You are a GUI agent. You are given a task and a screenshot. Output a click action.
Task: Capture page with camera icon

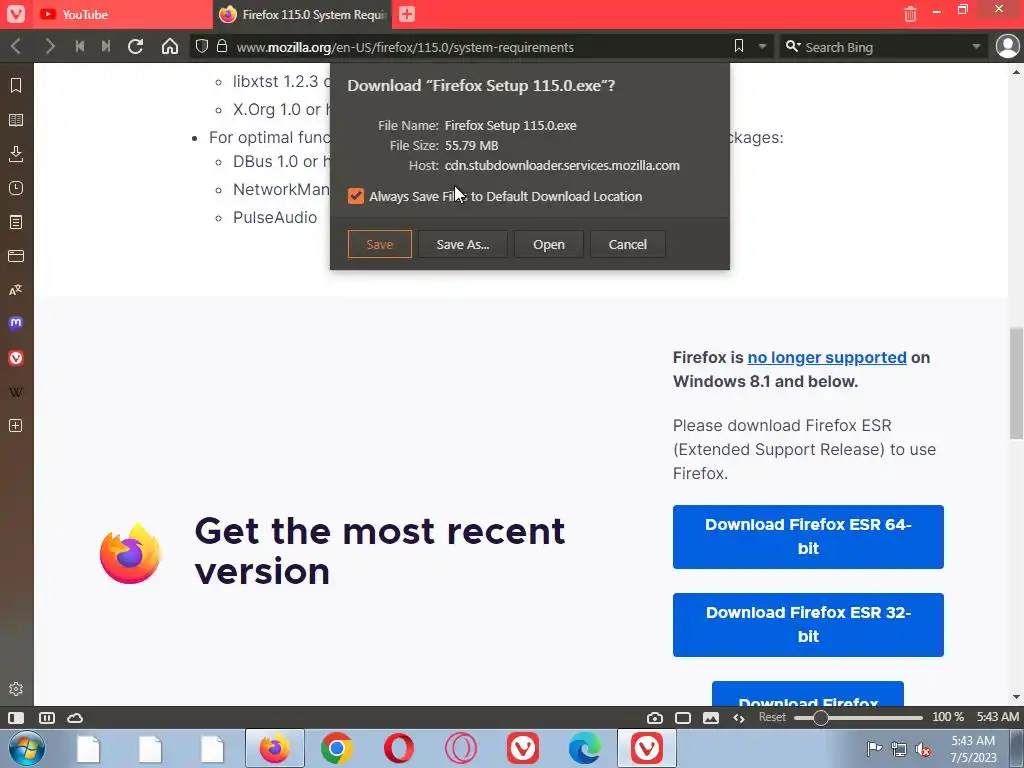(x=654, y=718)
